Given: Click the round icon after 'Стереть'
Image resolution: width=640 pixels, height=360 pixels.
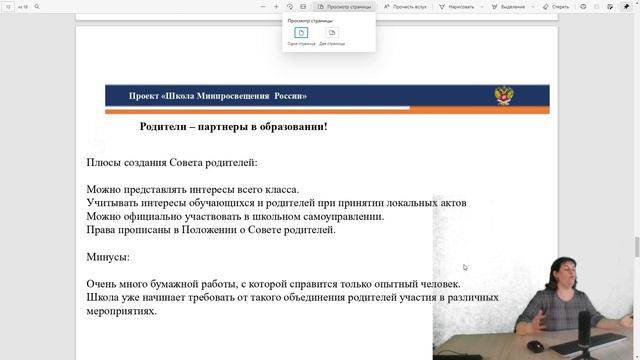Looking at the screenshot, I should tap(583, 7).
